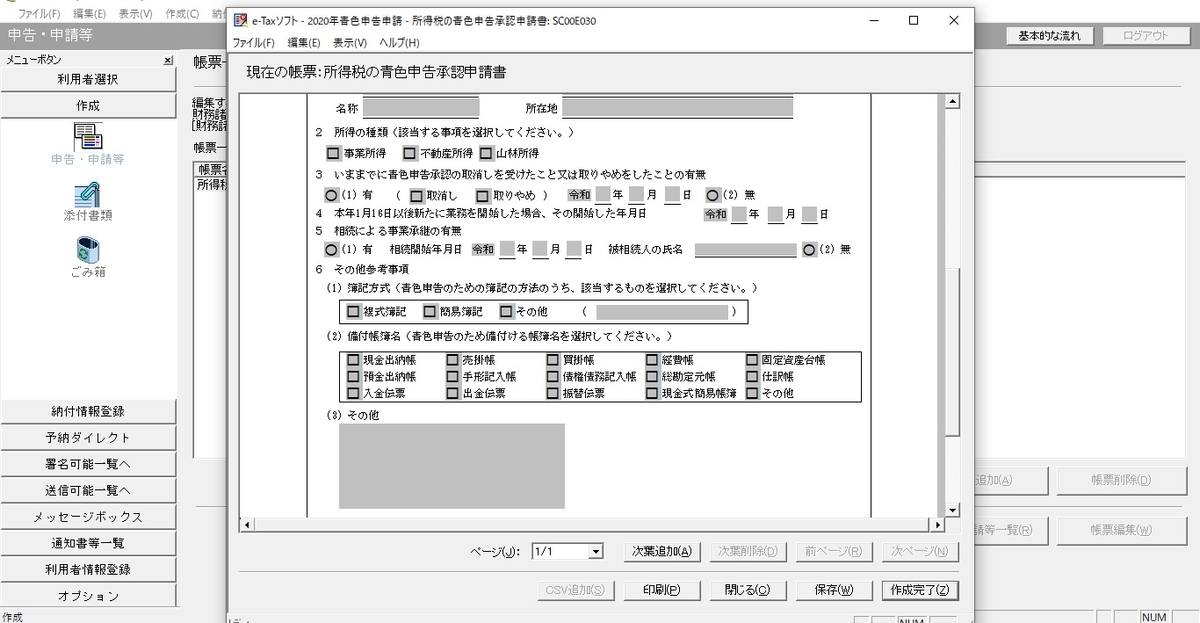Open 作成(C) menu in the background window
Viewport: 1200px width, 623px height.
[182, 14]
